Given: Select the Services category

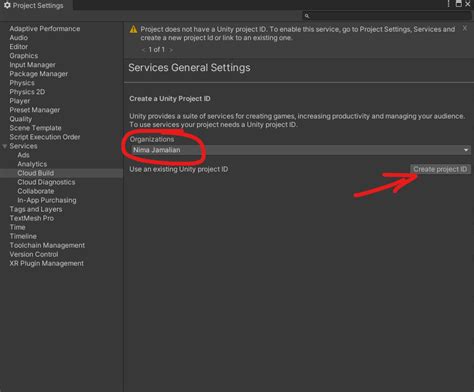Looking at the screenshot, I should (x=23, y=146).
